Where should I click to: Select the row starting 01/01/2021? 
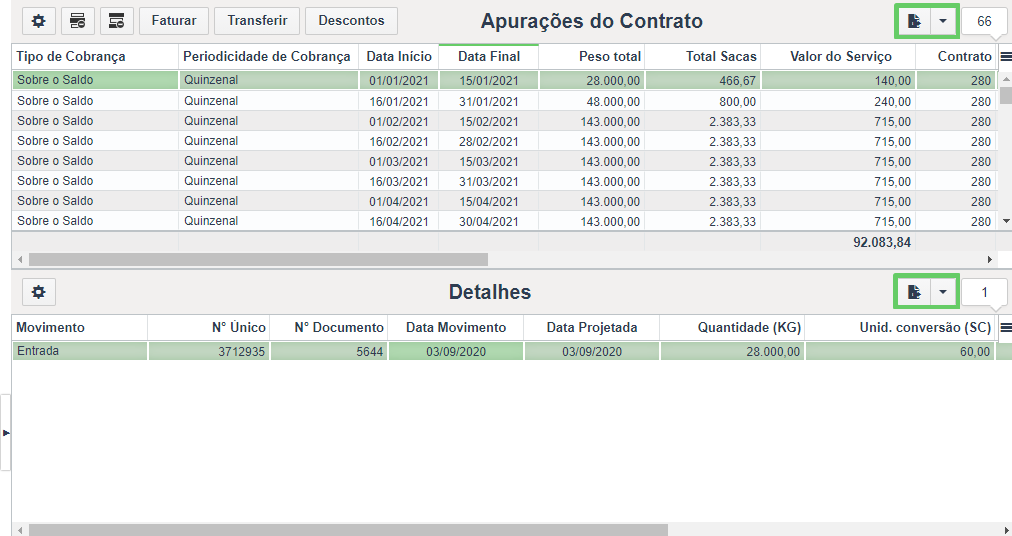click(505, 80)
